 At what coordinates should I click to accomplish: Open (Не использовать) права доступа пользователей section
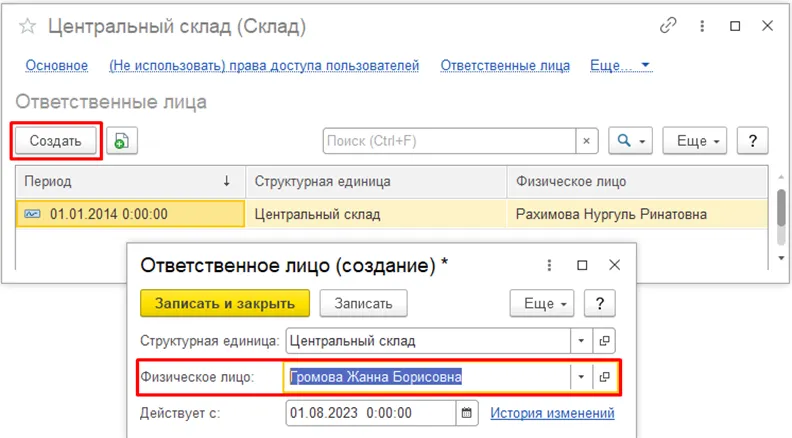pos(264,66)
